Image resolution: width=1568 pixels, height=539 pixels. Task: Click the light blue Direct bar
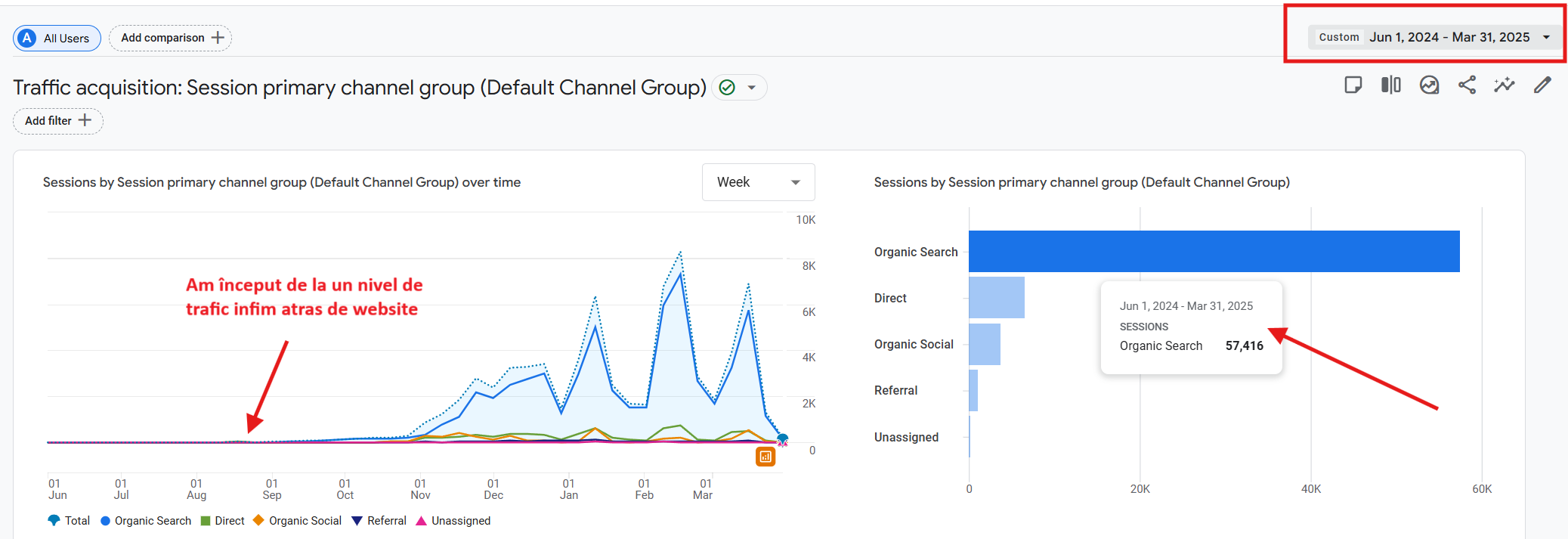(997, 297)
